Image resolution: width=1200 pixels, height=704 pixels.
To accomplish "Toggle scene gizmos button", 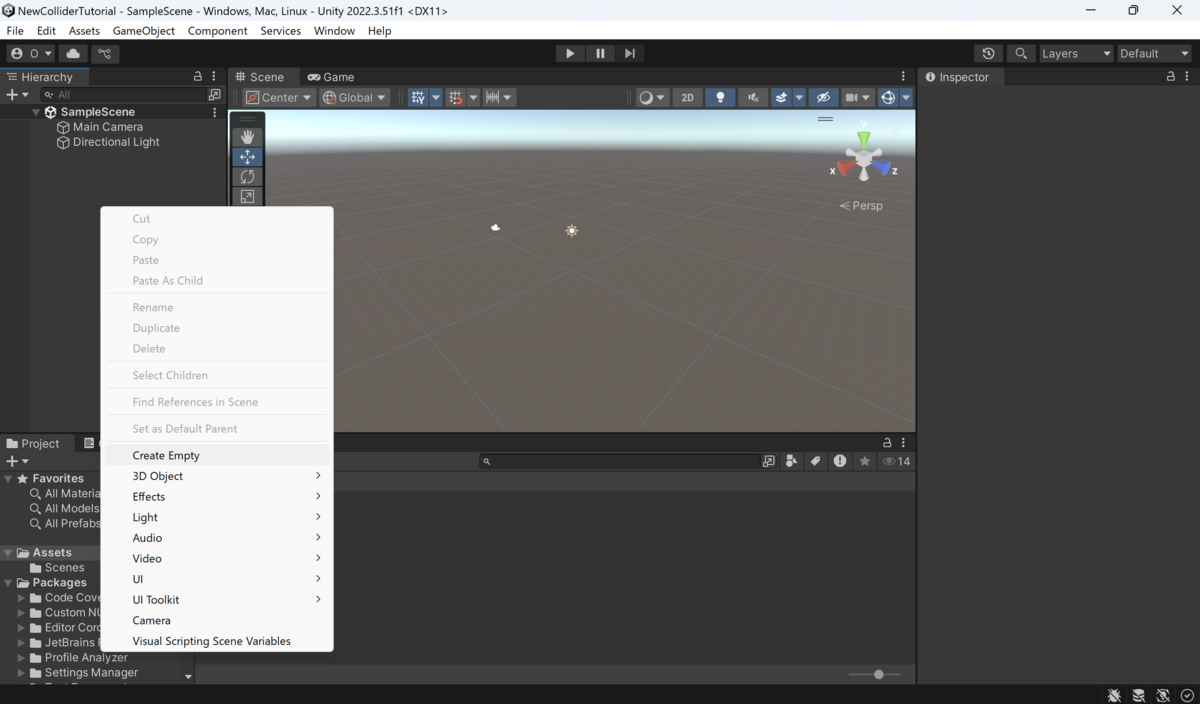I will pyautogui.click(x=888, y=97).
